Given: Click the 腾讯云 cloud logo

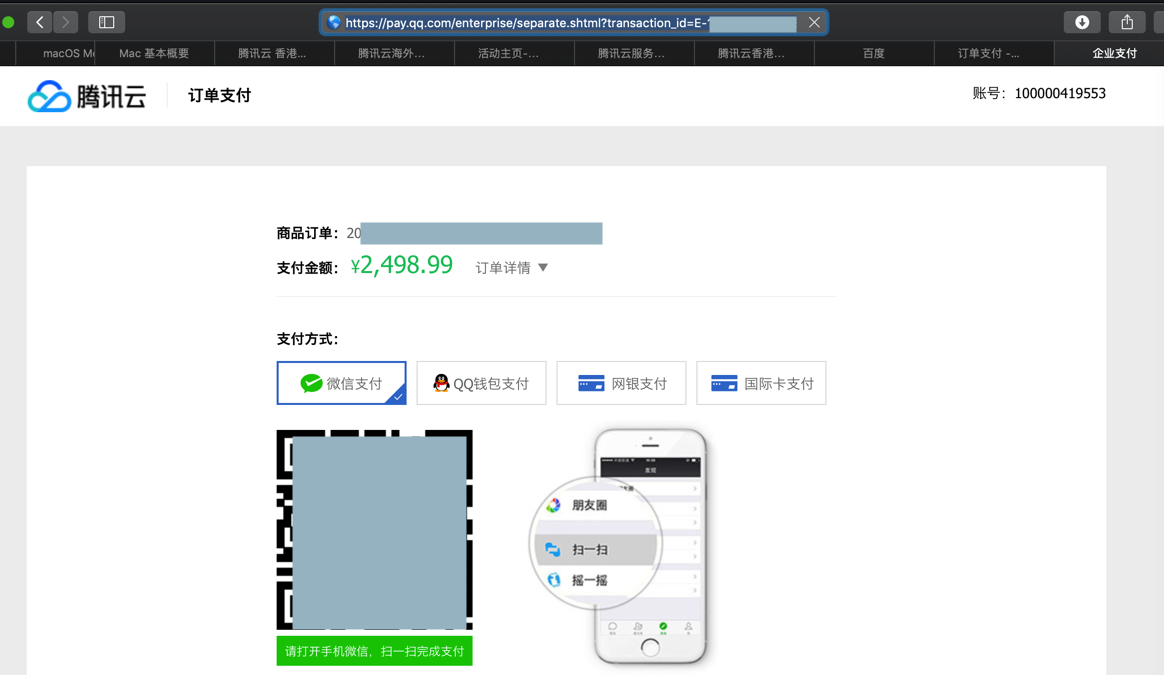Looking at the screenshot, I should click(87, 96).
